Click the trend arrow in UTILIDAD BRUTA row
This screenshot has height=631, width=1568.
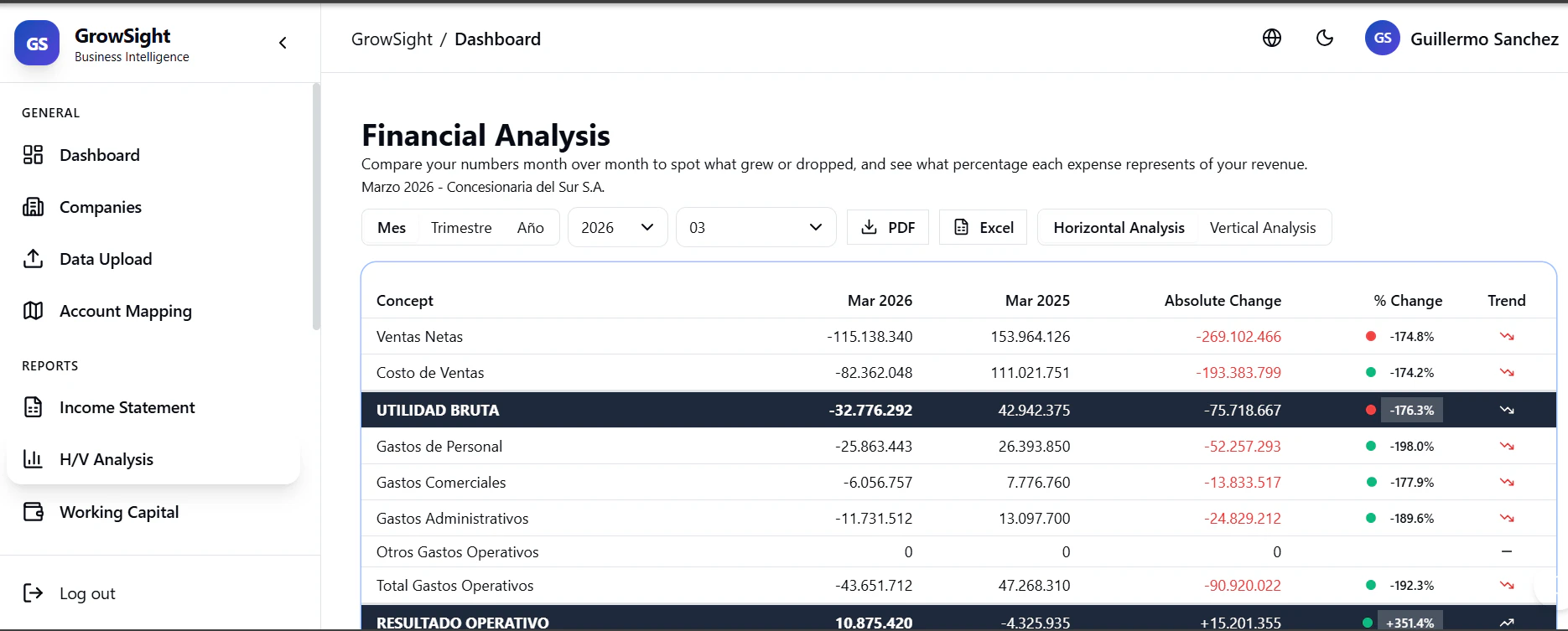1507,410
